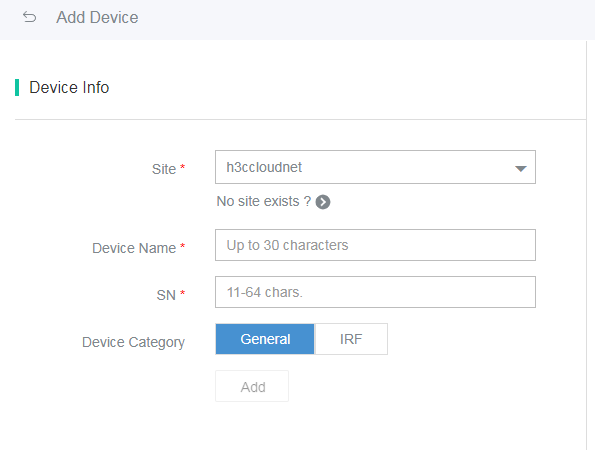Click the 'Device Category' label

click(134, 342)
